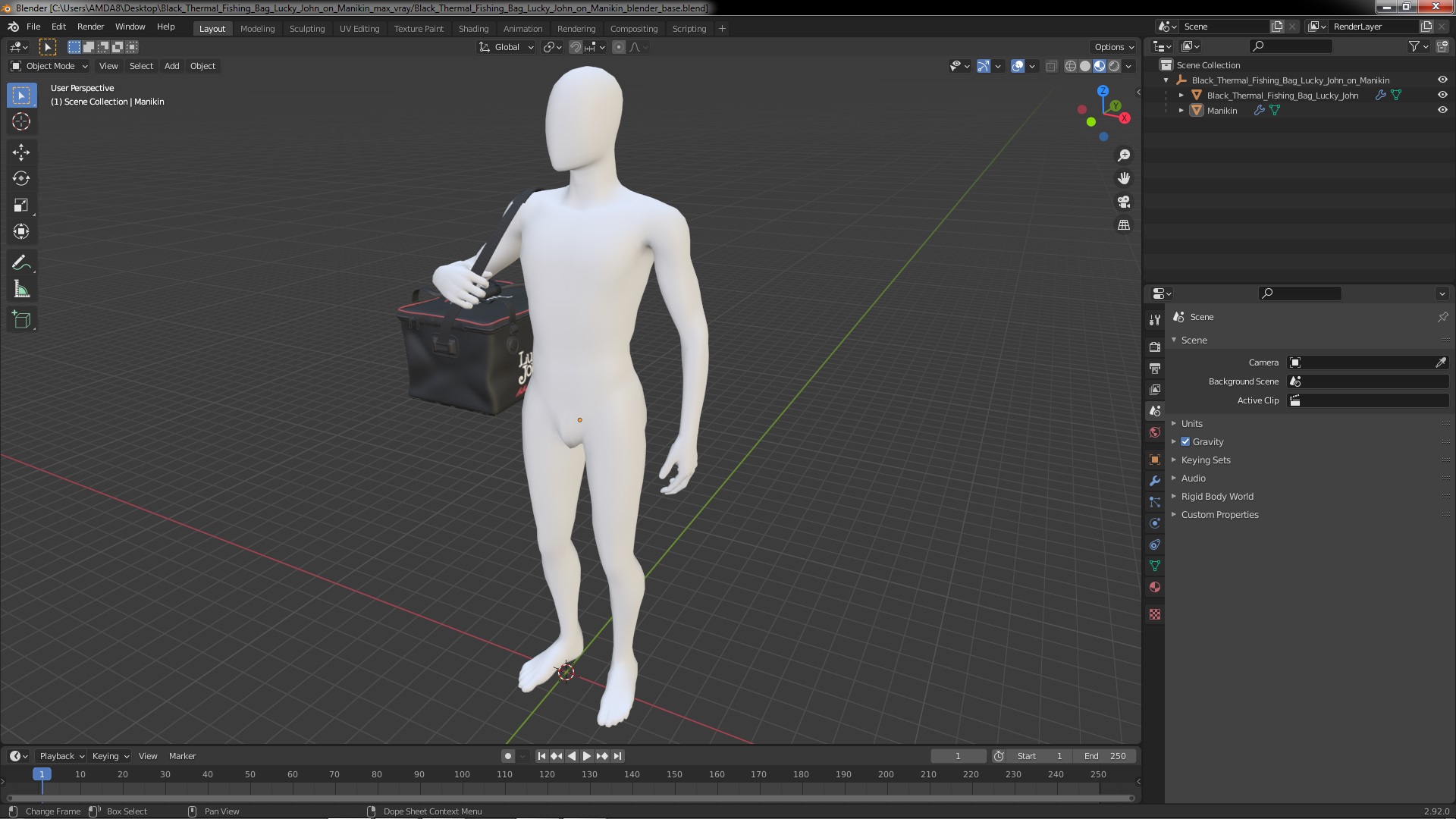Choose the Annotate pencil tool
This screenshot has height=819, width=1456.
pos(21,262)
